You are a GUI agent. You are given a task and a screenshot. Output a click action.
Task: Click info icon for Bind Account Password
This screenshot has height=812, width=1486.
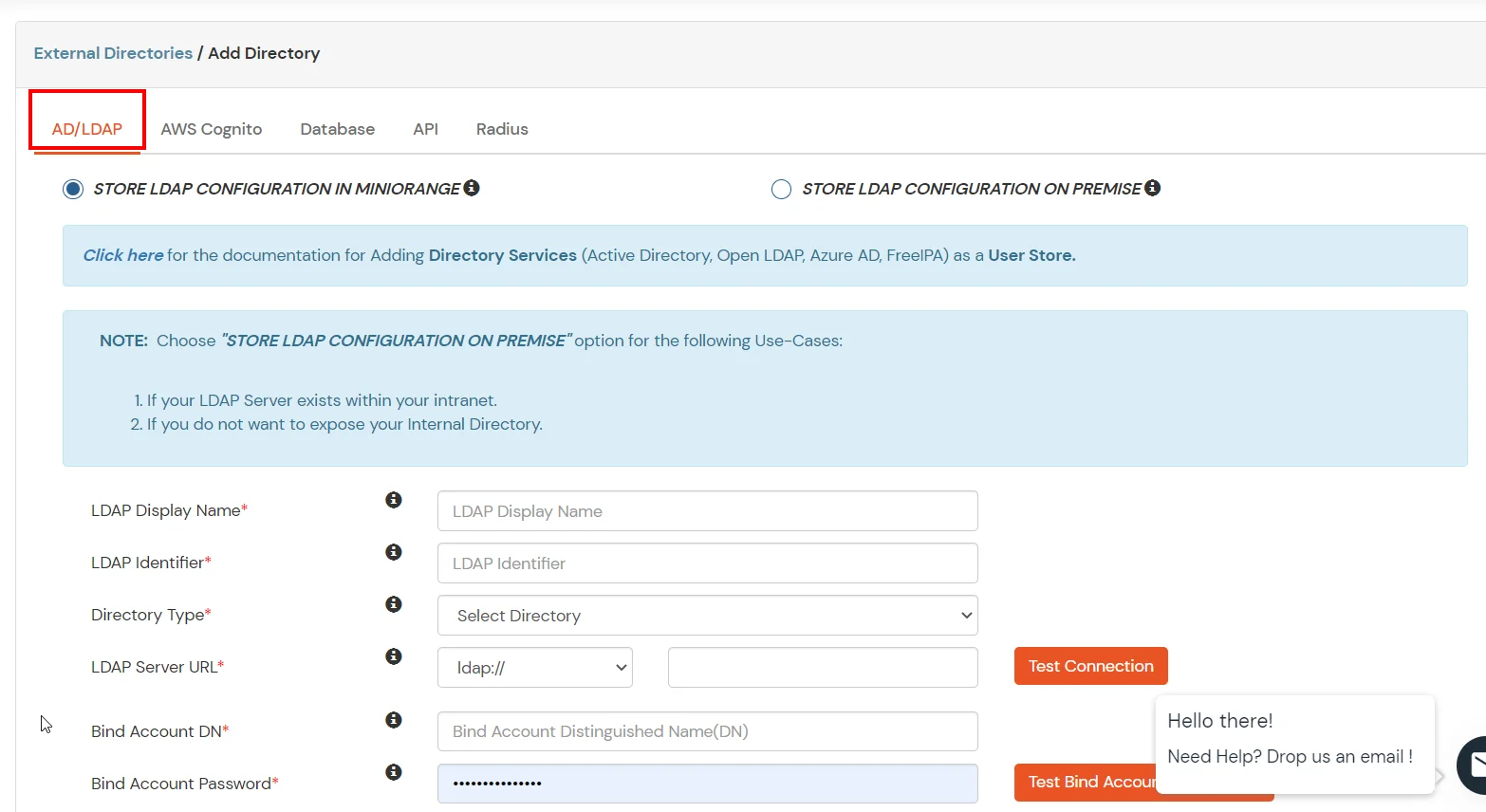click(x=394, y=772)
